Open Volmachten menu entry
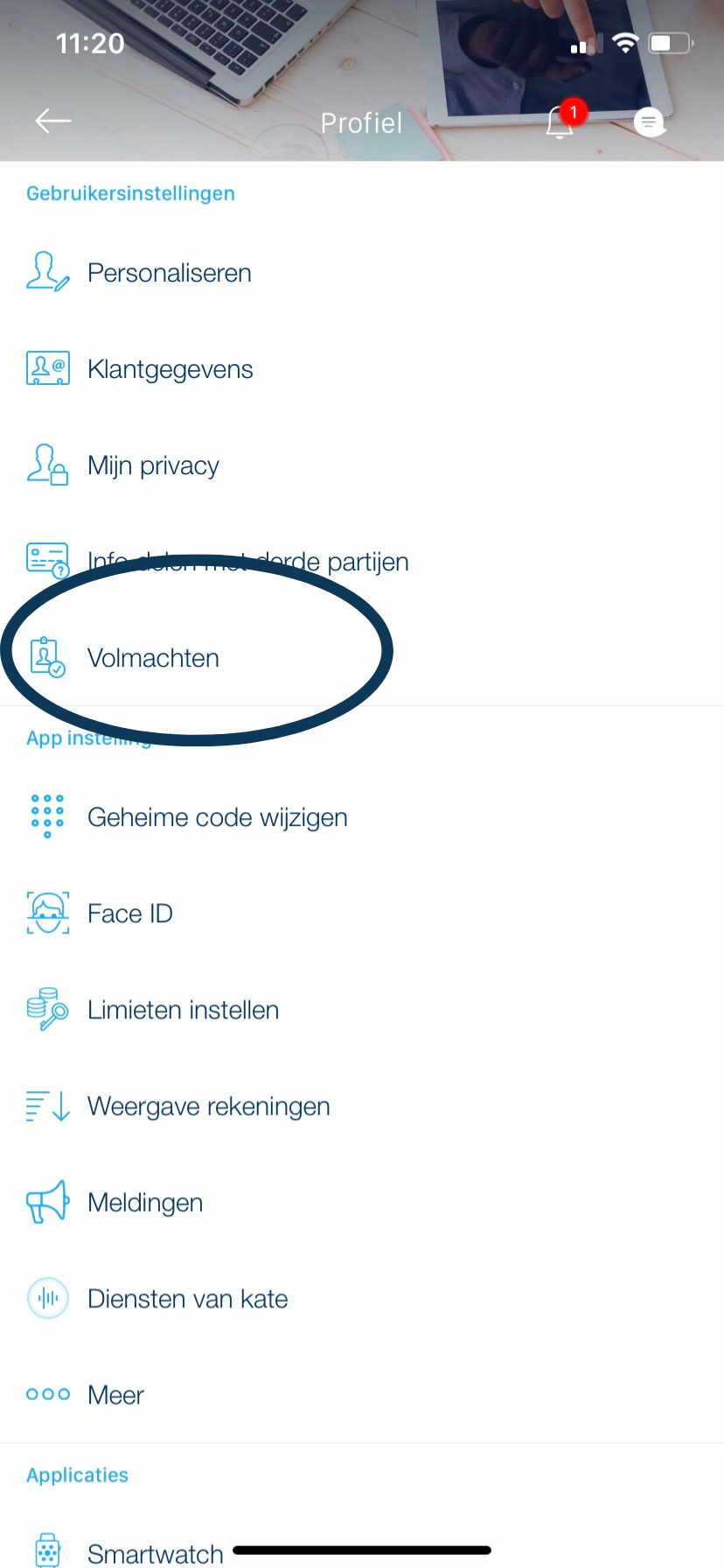 [362, 657]
